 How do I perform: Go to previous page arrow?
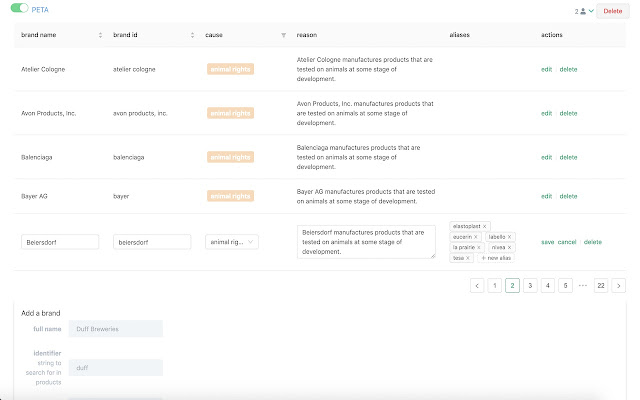click(x=477, y=286)
